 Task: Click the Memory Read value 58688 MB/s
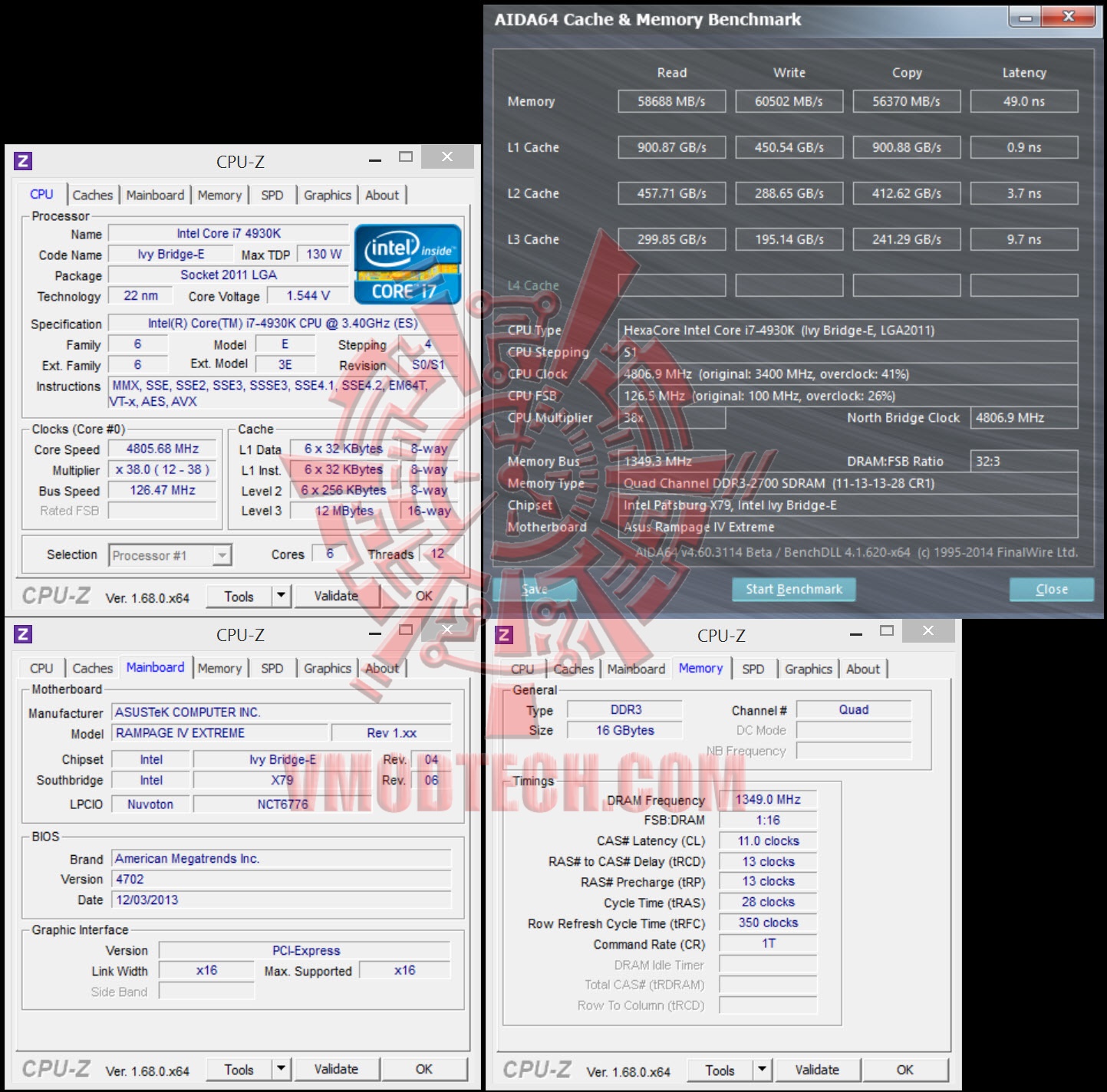[x=671, y=101]
